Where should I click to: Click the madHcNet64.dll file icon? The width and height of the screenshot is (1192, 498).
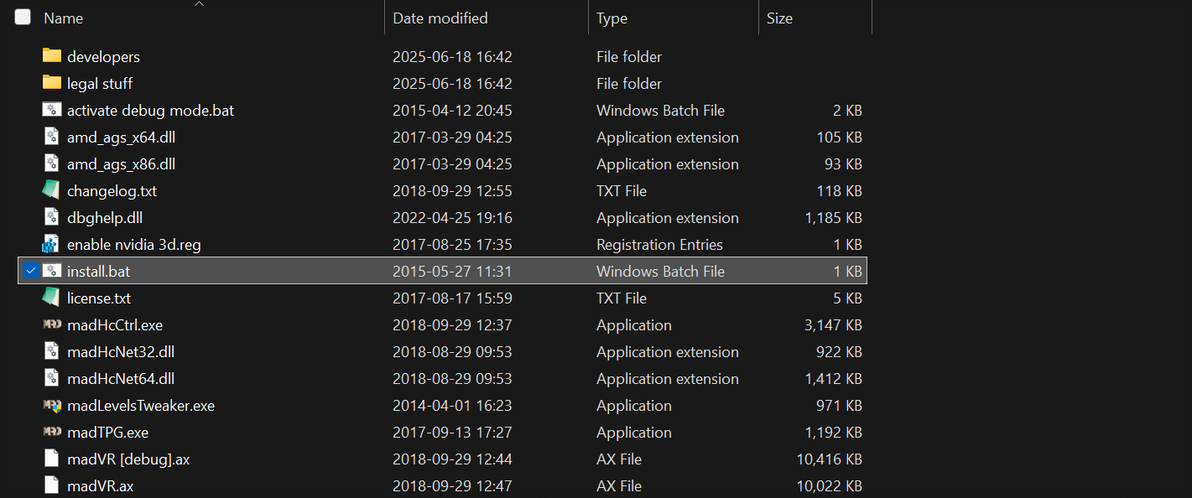pos(52,378)
